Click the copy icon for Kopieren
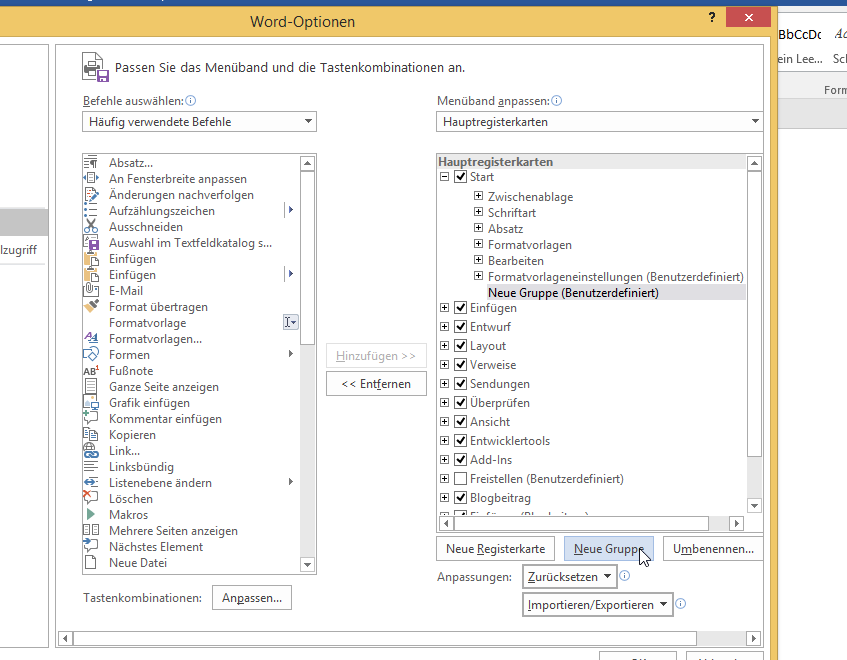Image resolution: width=847 pixels, height=660 pixels. pyautogui.click(x=91, y=434)
